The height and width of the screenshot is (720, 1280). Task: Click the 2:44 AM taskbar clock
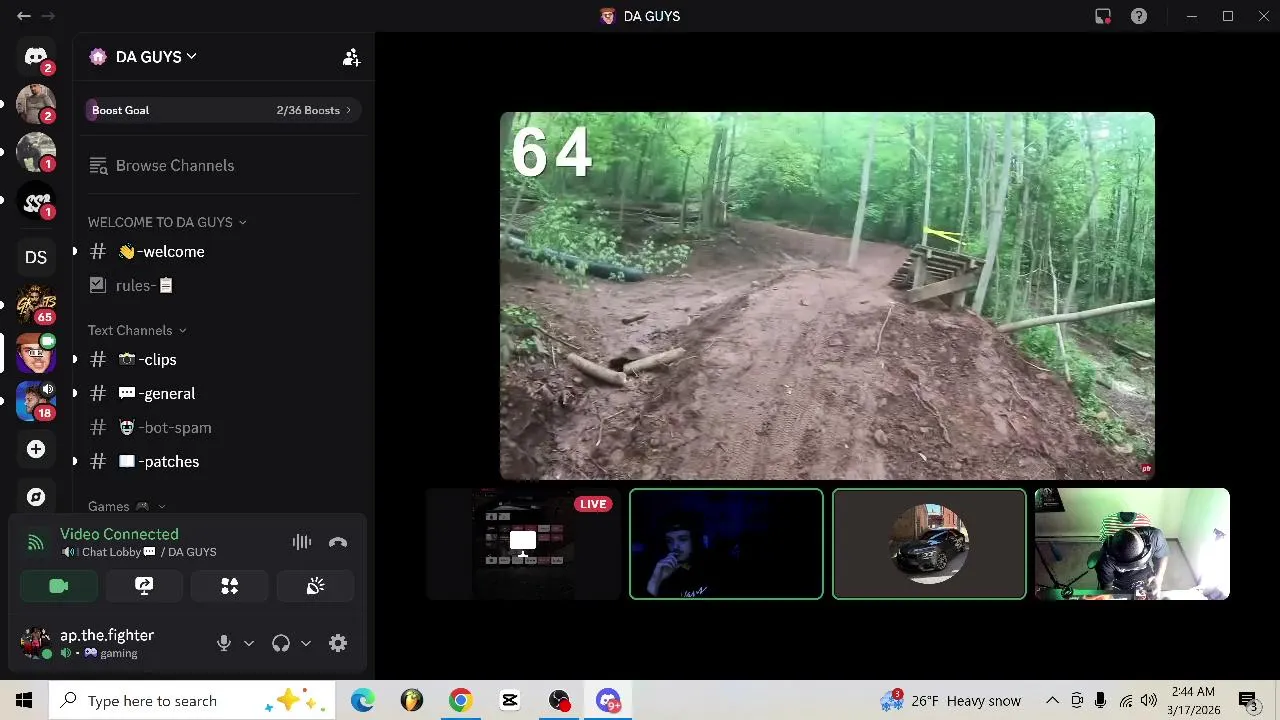click(x=1193, y=701)
